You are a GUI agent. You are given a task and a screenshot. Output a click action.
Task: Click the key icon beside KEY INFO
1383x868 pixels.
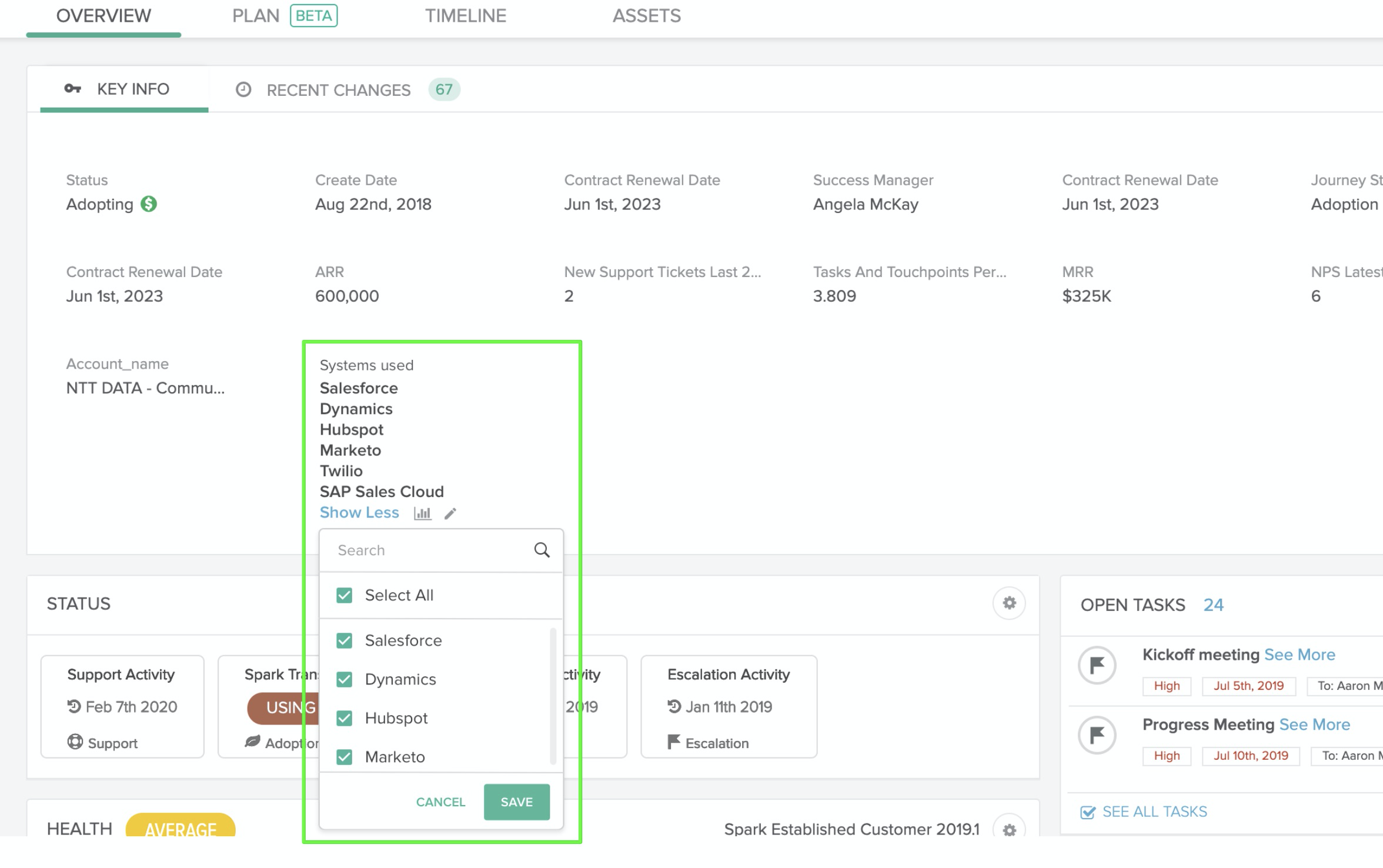tap(72, 89)
